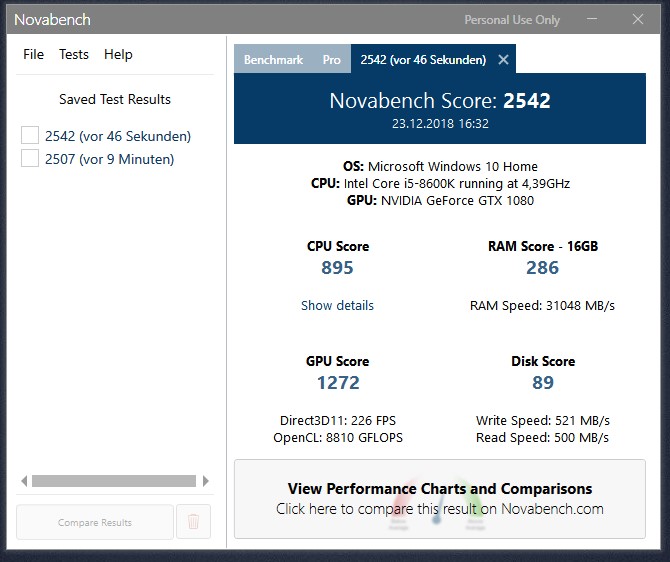Select the 2542 (vor 46 Sekunden) tab
The height and width of the screenshot is (562, 670).
tap(423, 59)
